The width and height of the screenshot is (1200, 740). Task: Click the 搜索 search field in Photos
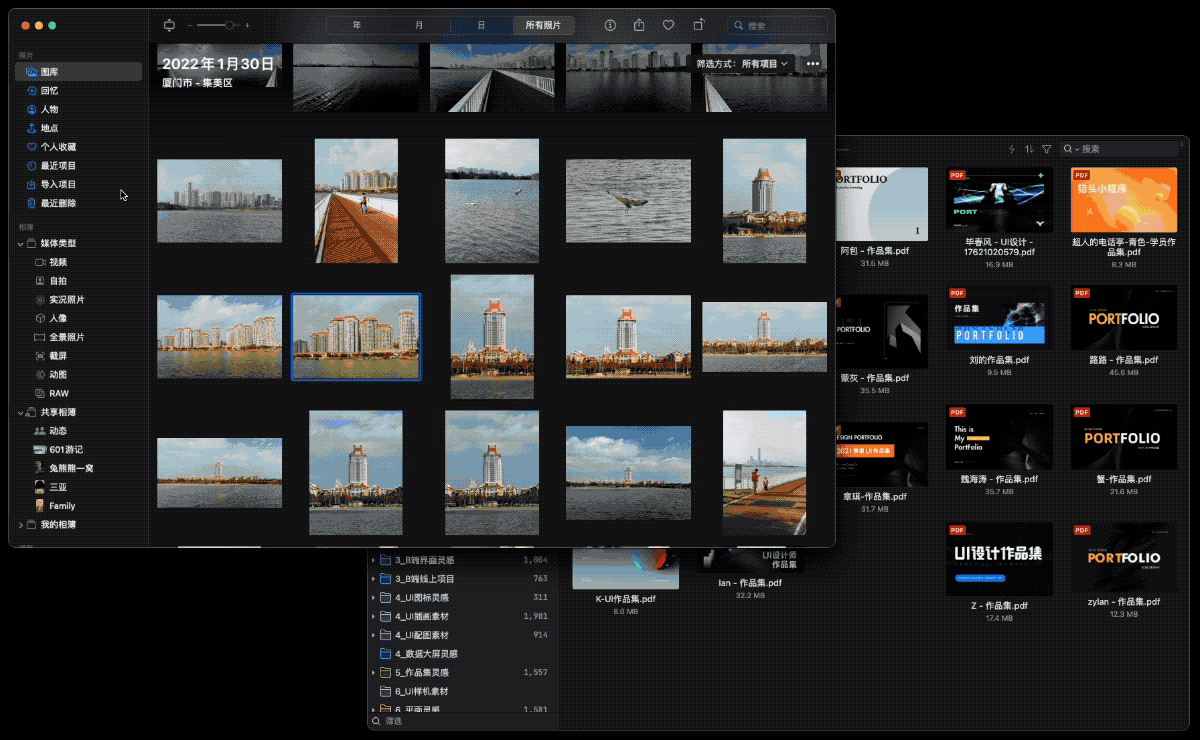coord(777,25)
